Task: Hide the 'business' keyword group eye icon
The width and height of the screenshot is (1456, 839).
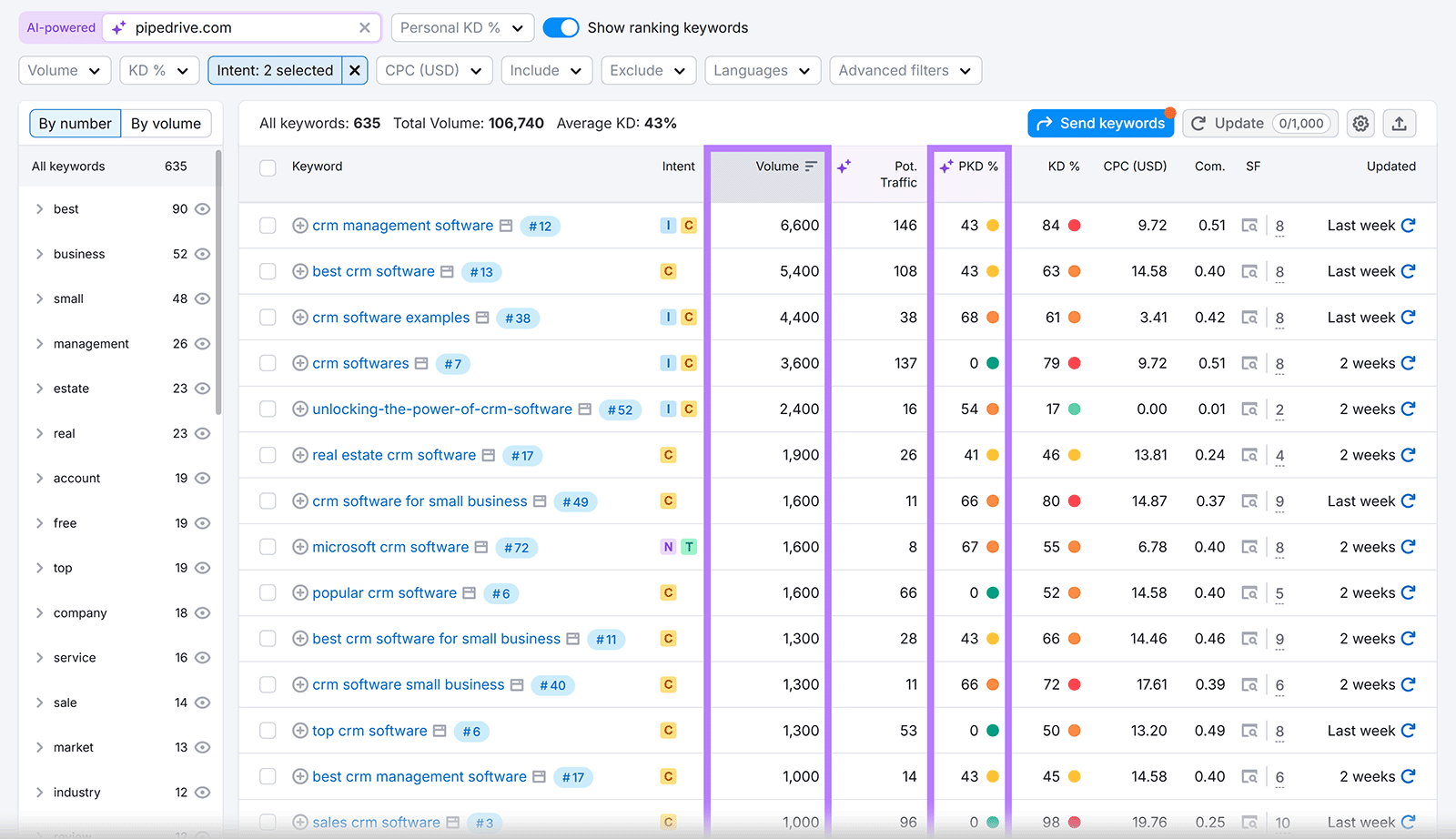Action: point(203,254)
